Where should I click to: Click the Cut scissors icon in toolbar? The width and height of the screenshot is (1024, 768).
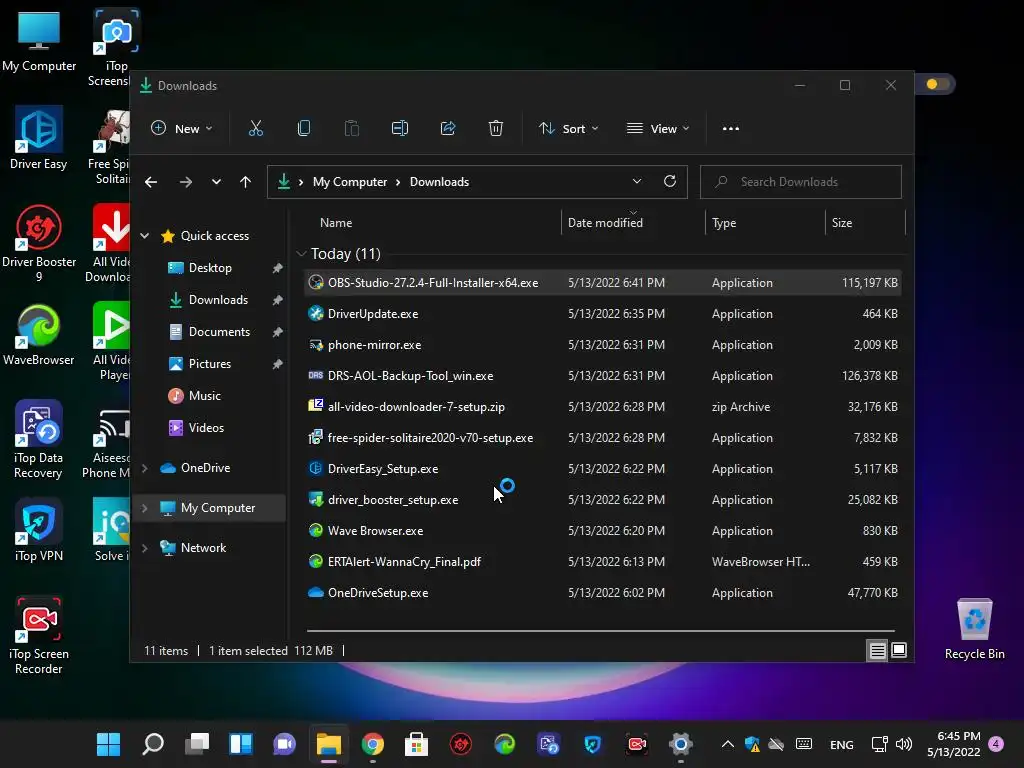pos(255,129)
